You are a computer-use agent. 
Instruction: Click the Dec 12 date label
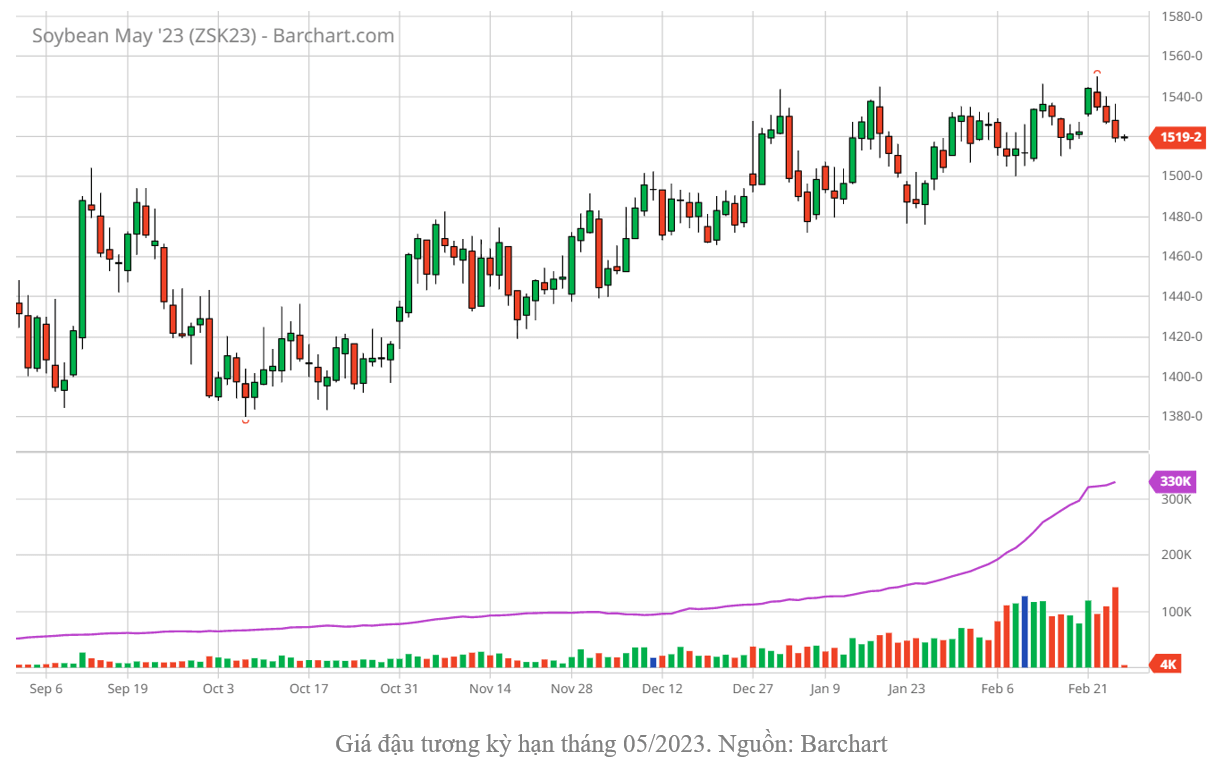[662, 689]
